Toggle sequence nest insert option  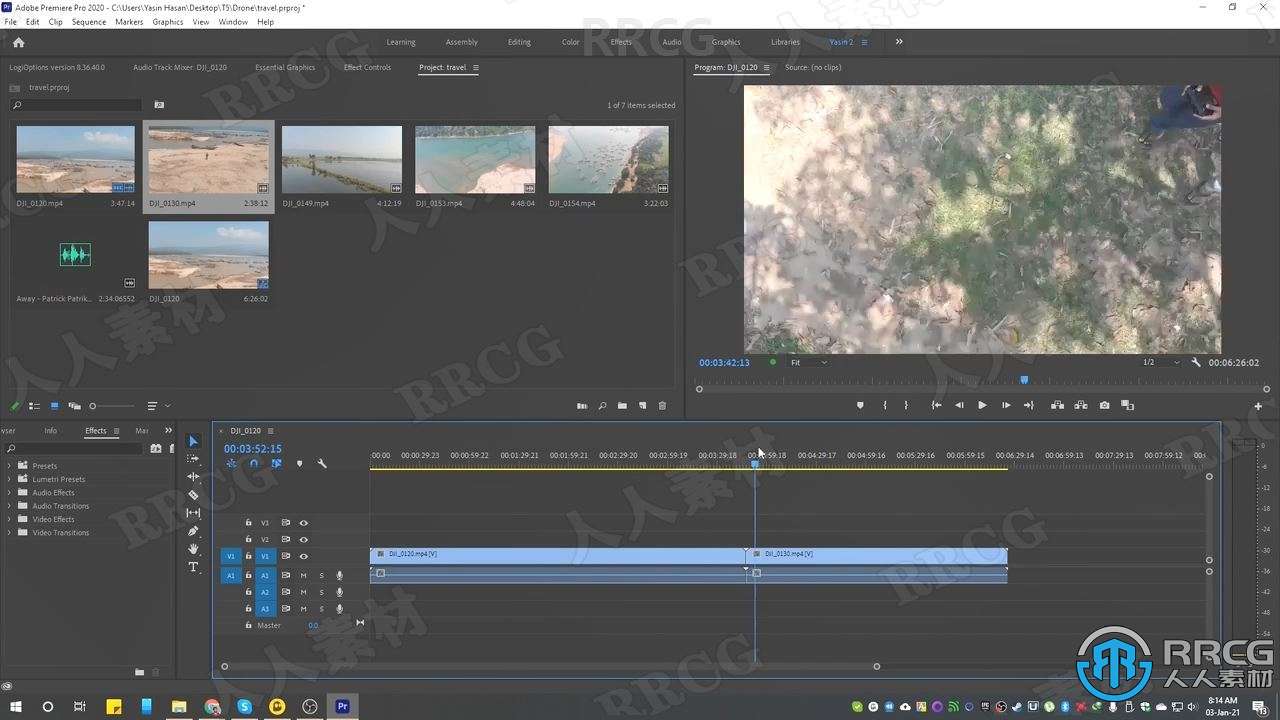click(232, 463)
